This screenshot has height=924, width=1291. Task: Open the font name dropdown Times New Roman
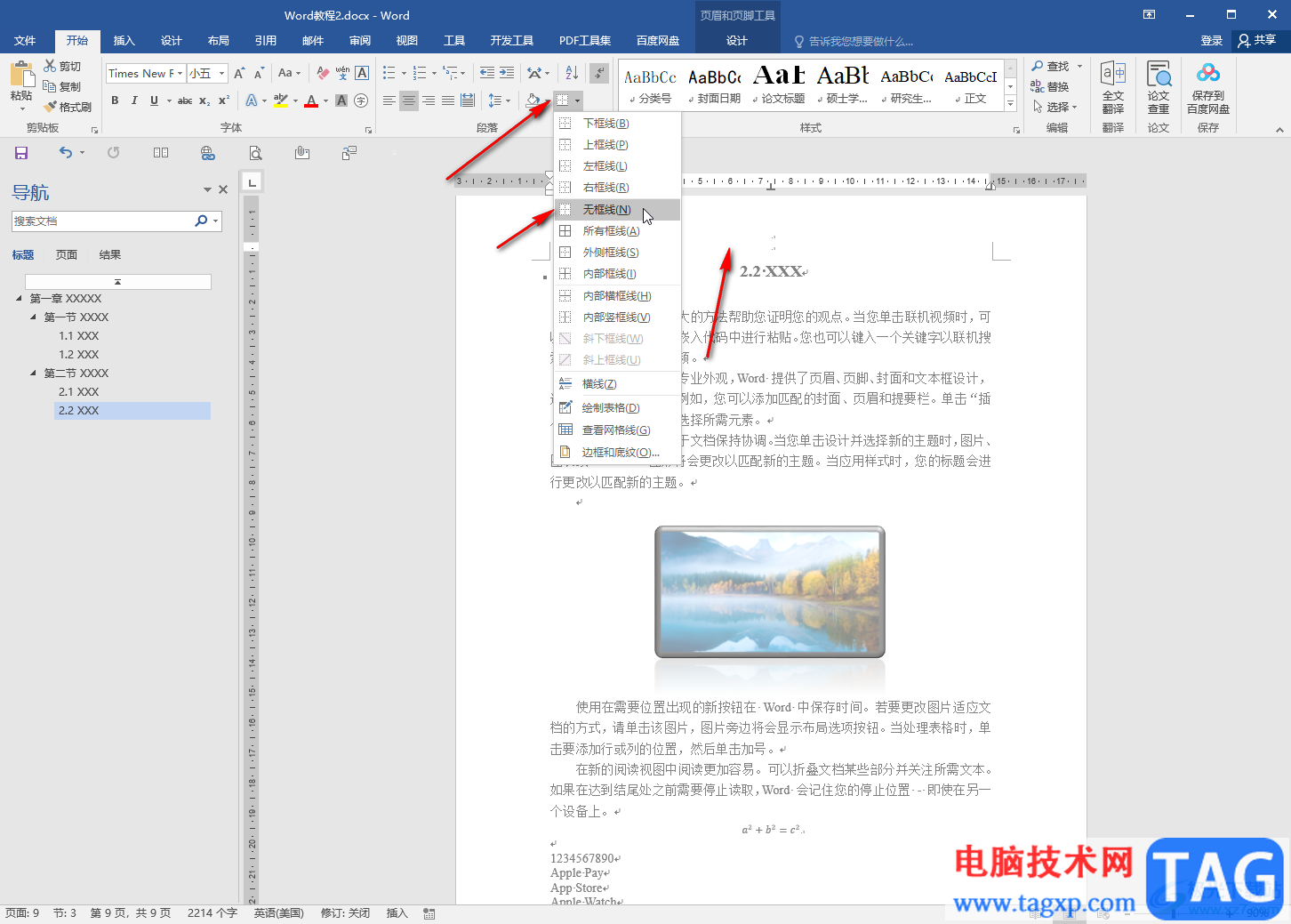point(180,74)
